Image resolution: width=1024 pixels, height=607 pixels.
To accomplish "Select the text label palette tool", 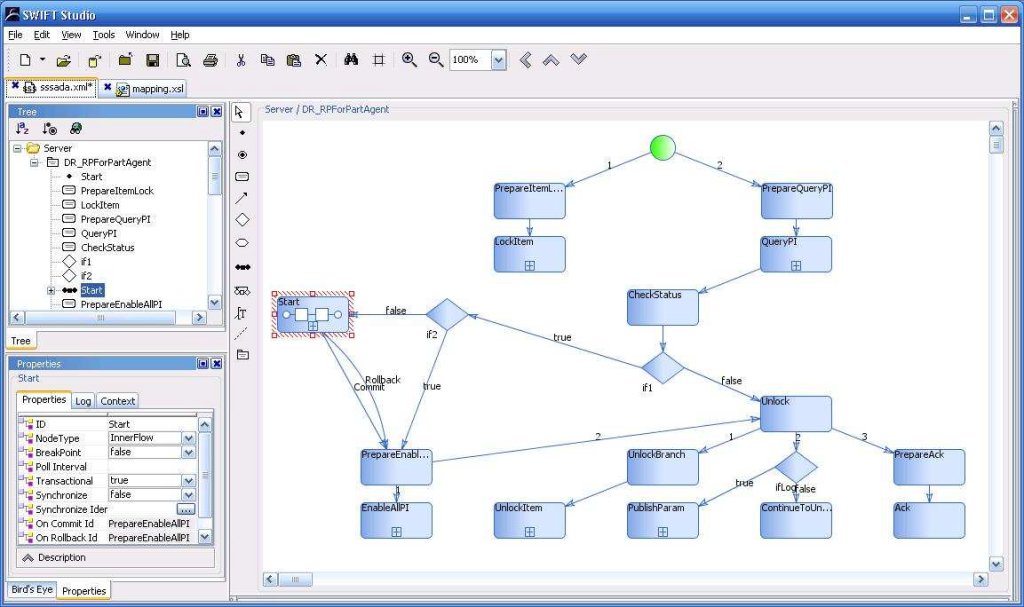I will (x=242, y=313).
